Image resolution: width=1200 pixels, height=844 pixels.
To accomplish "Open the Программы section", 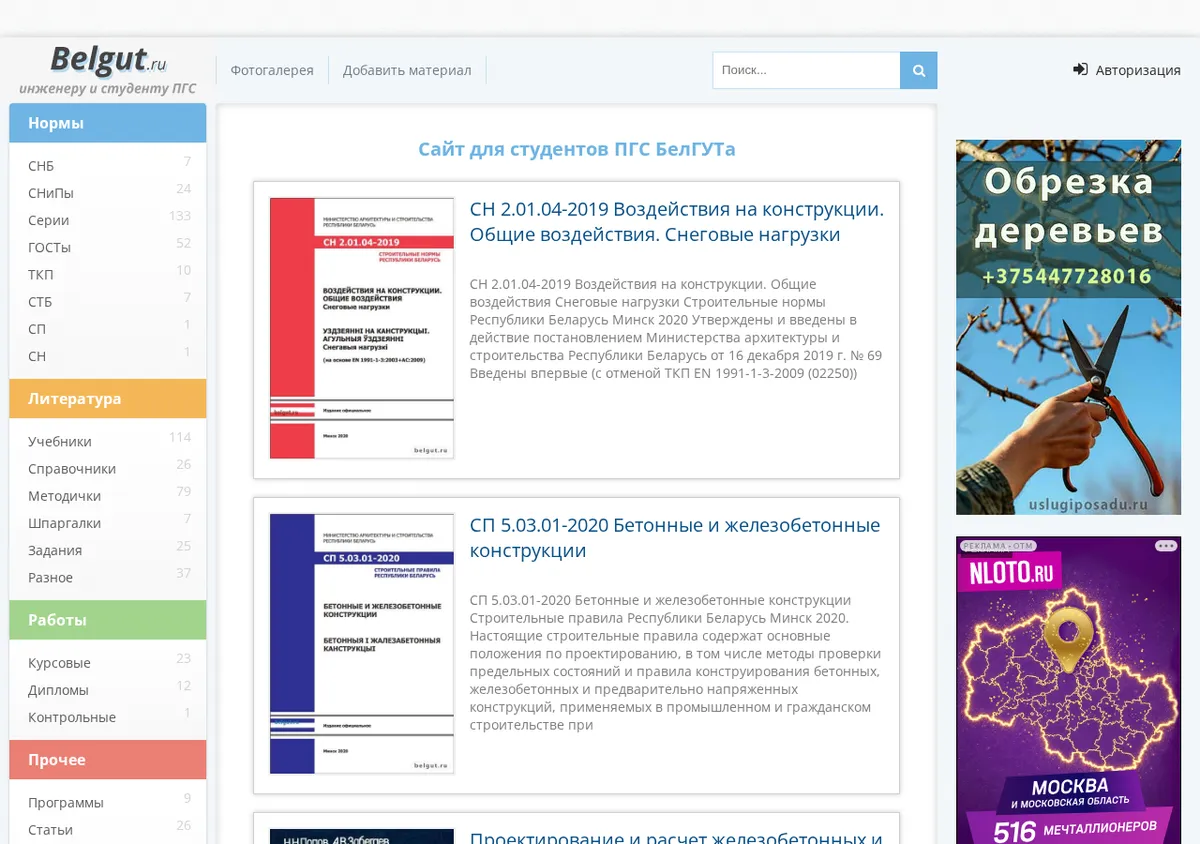I will (66, 803).
